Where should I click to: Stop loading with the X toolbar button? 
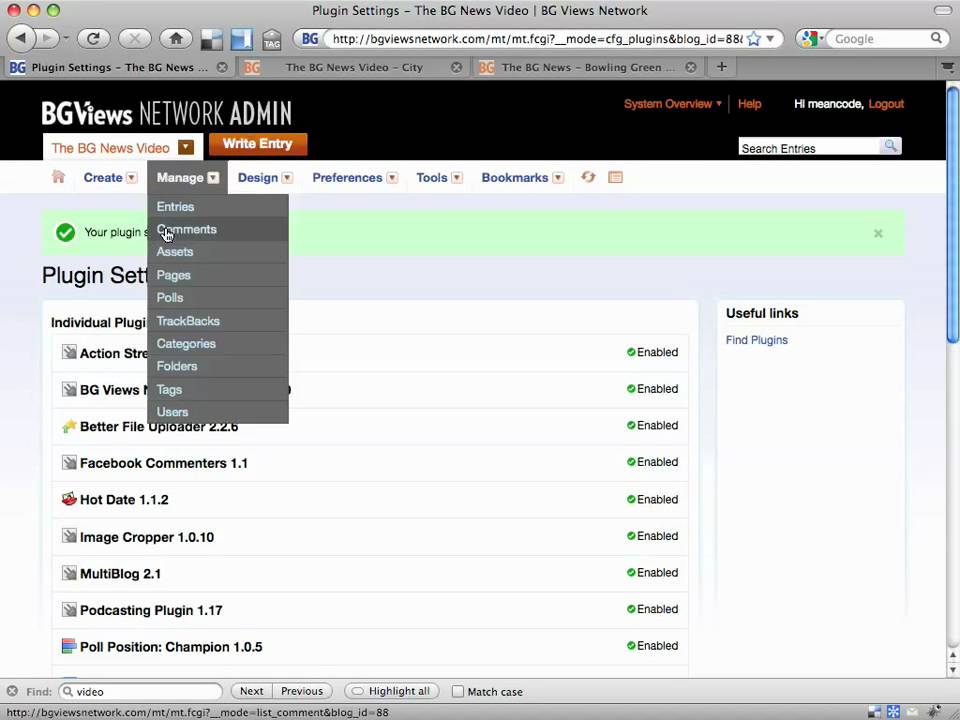coord(135,39)
